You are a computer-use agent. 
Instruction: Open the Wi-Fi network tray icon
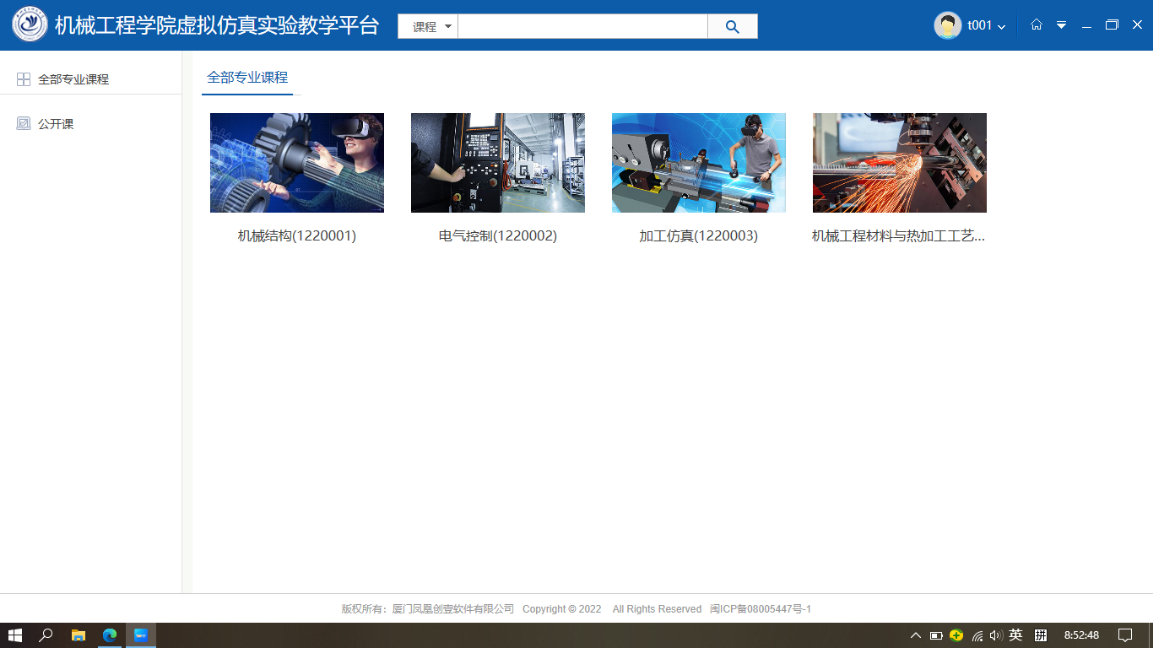(977, 635)
